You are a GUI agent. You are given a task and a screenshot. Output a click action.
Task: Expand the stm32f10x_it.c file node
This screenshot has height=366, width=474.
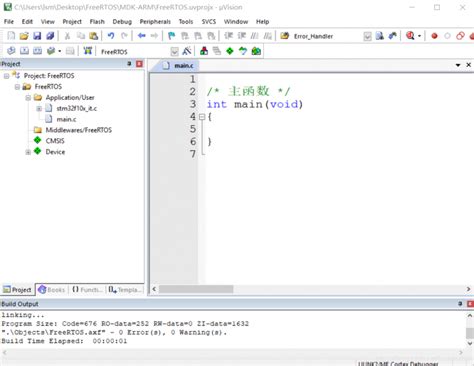(x=39, y=108)
